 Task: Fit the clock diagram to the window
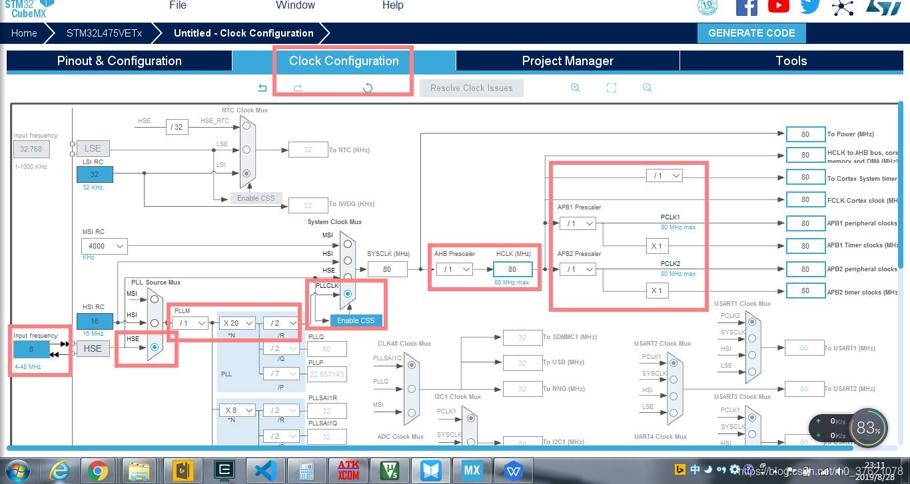coord(611,88)
